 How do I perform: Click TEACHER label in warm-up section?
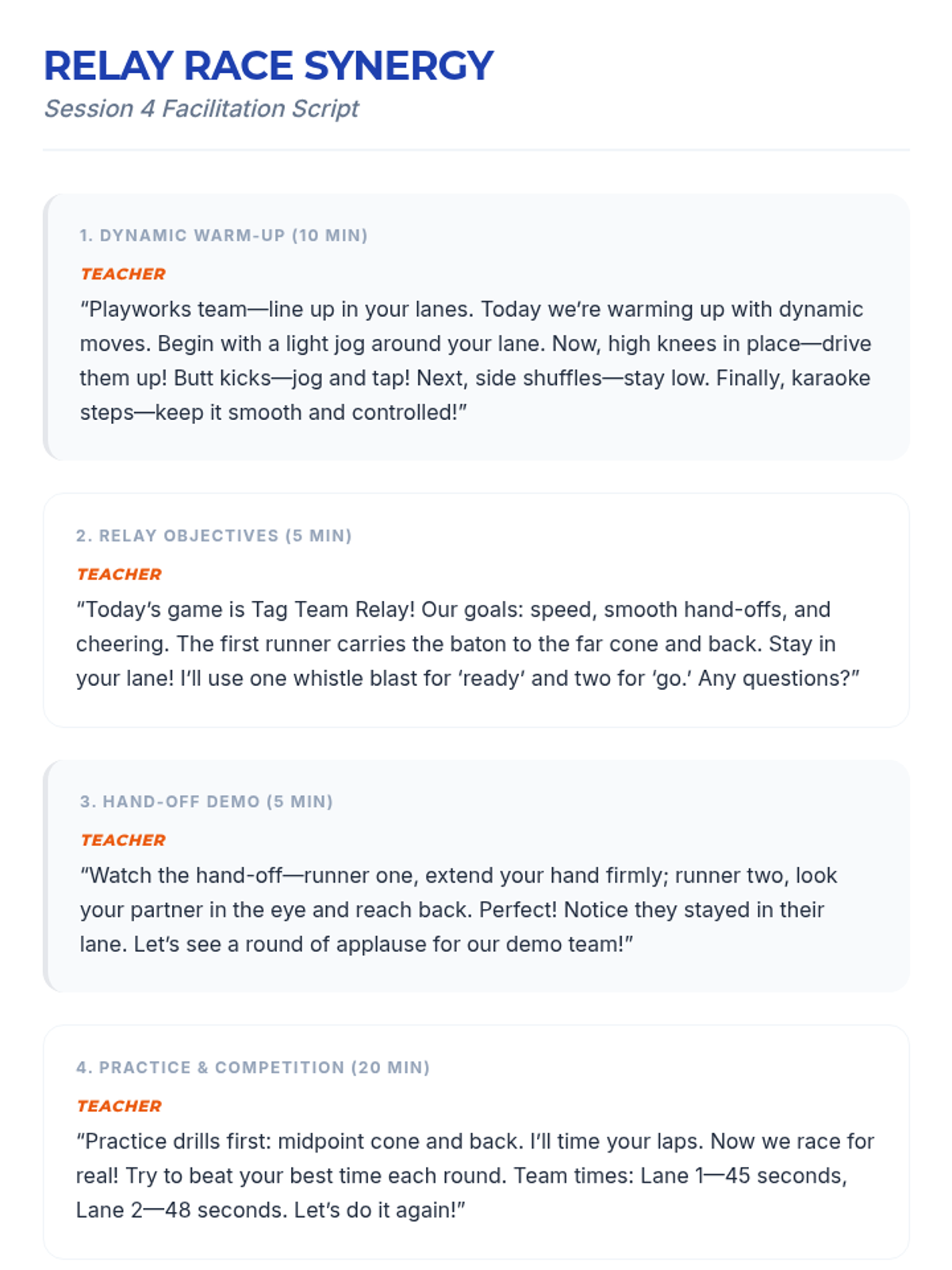pos(123,274)
